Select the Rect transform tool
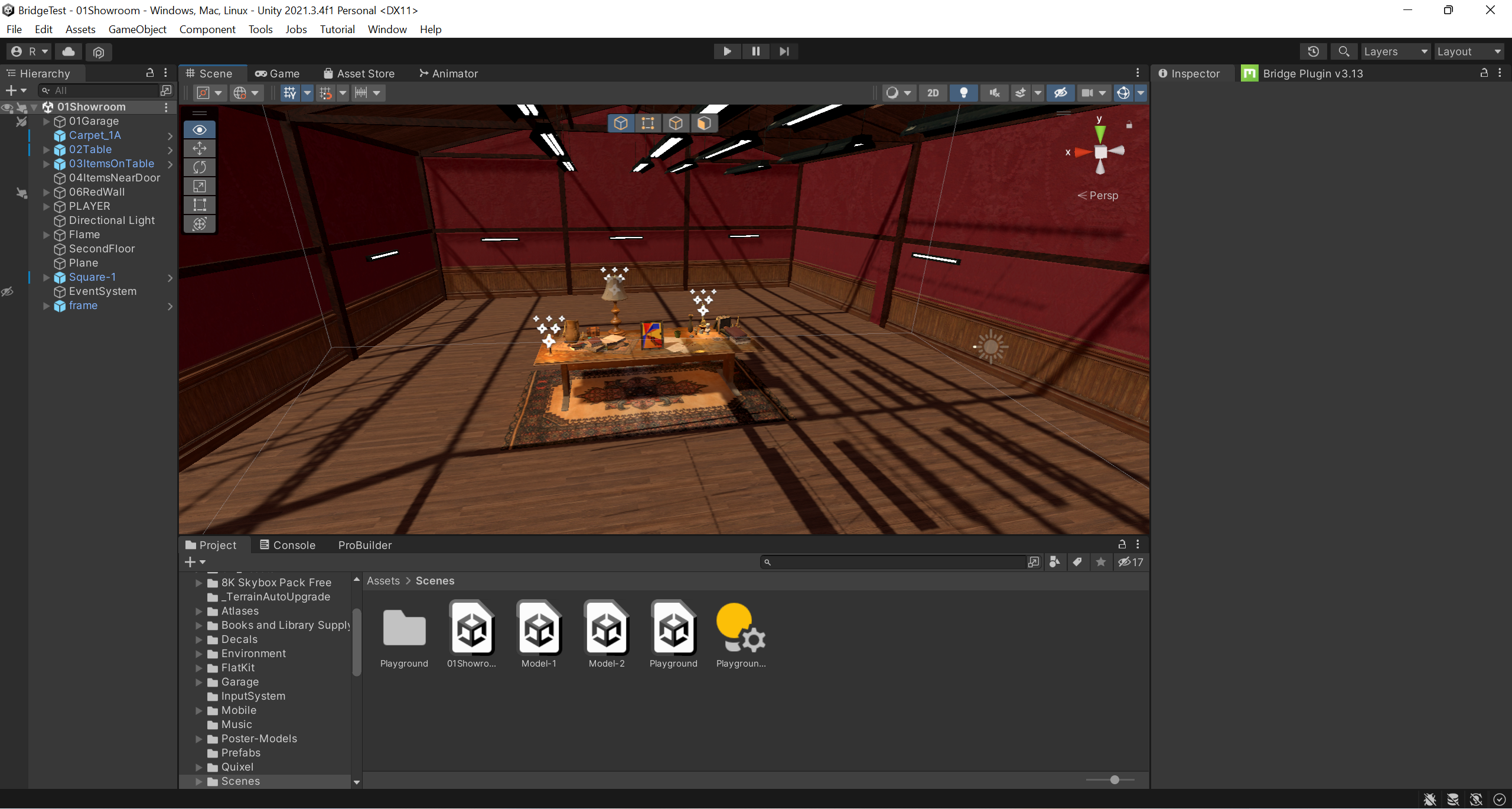Viewport: 1512px width, 809px height. 200,205
